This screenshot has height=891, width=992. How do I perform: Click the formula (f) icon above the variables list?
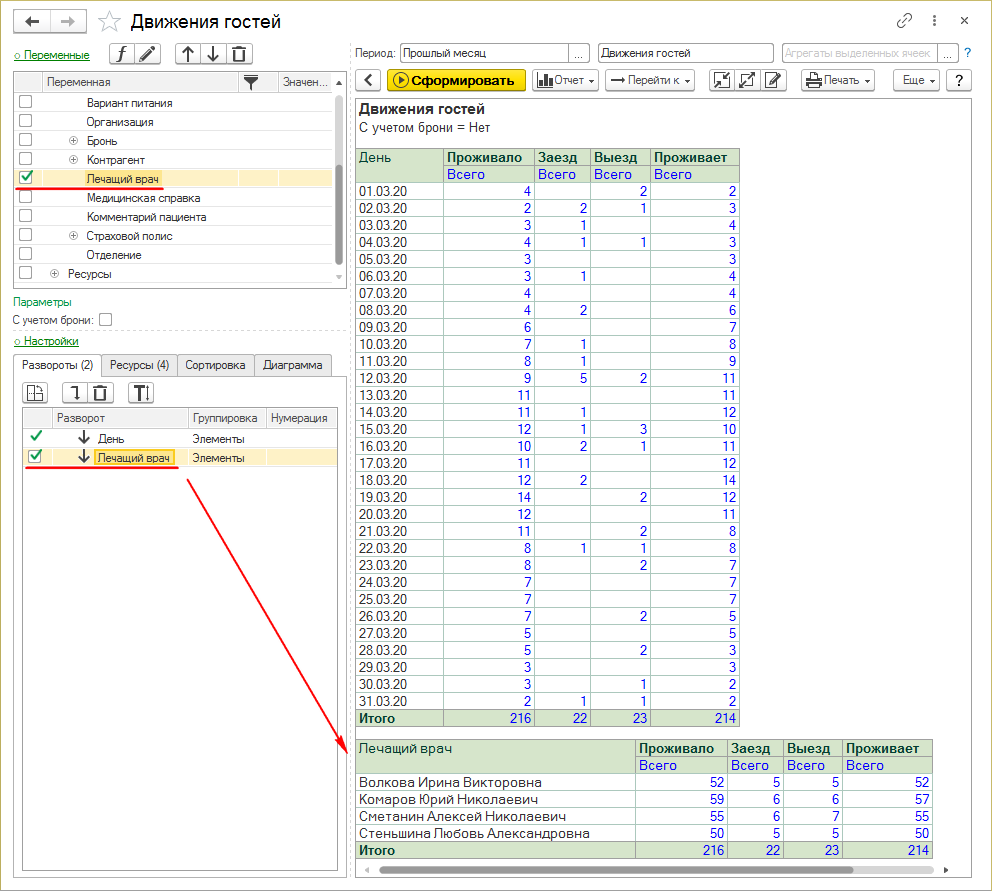pos(122,54)
